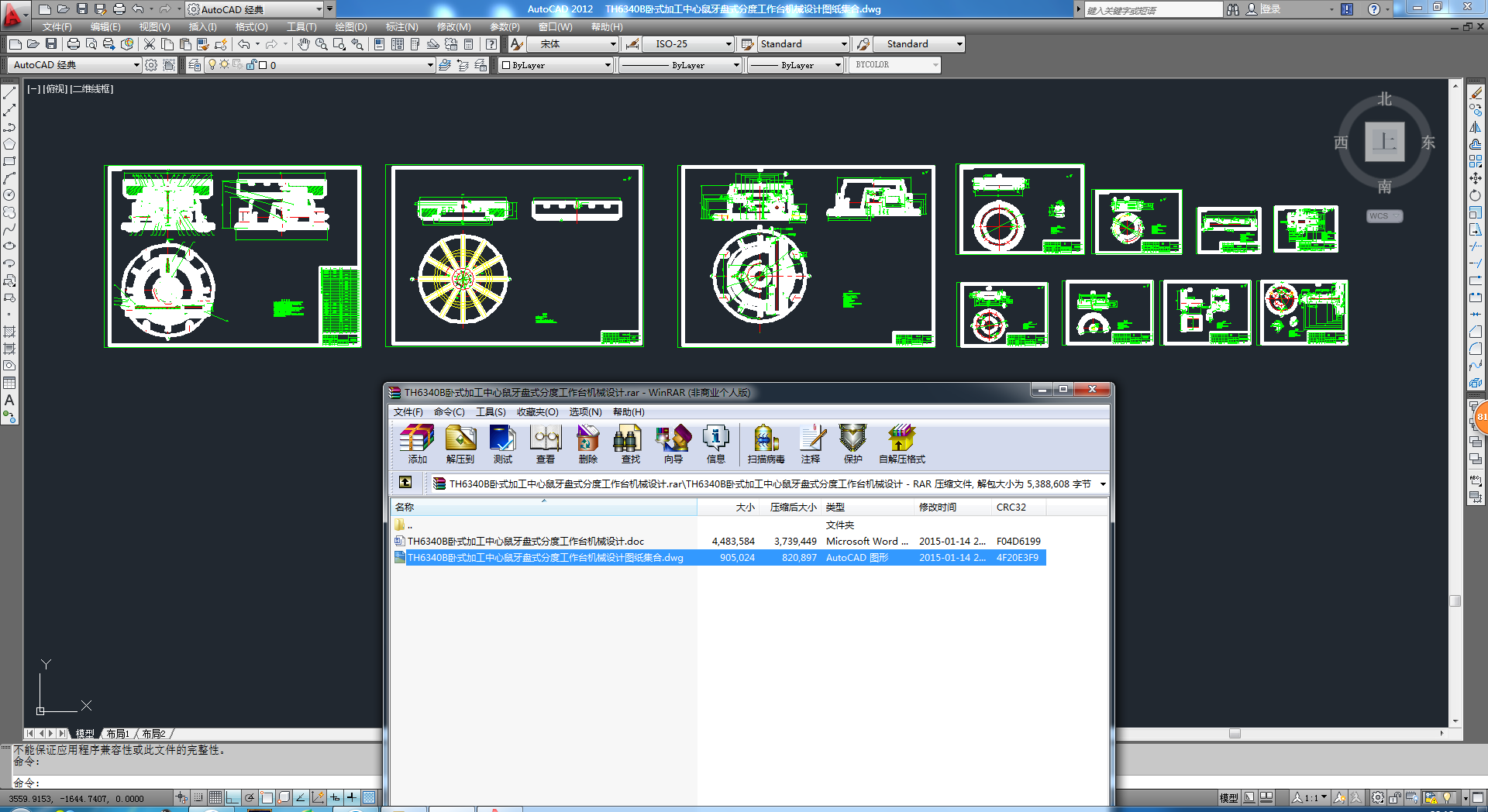Open WinRAR 选项(N) menu
The image size is (1488, 812).
pyautogui.click(x=585, y=412)
